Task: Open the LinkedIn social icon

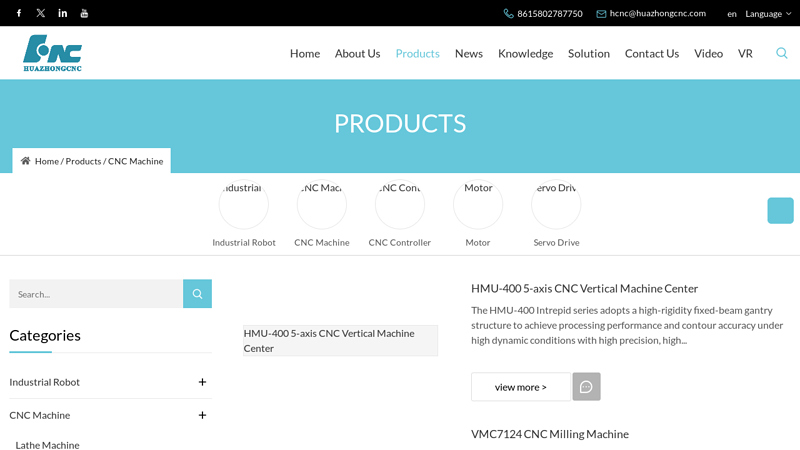Action: 62,13
